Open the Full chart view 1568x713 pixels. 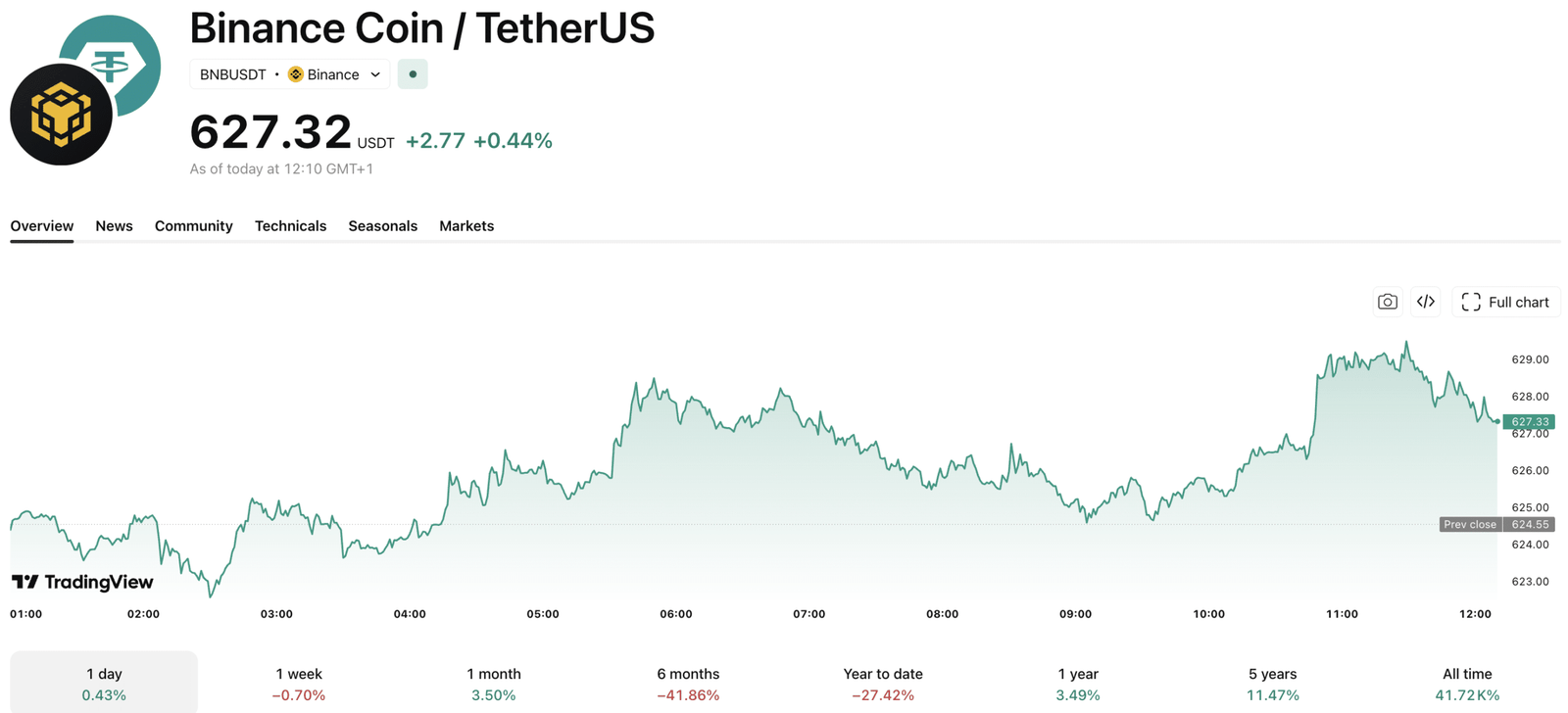1505,302
